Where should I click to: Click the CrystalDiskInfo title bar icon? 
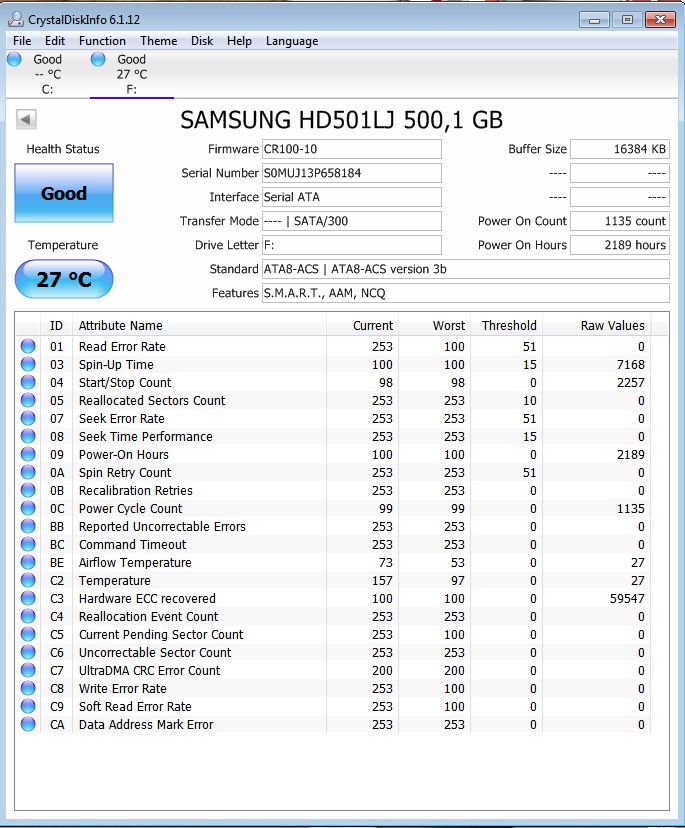16,20
